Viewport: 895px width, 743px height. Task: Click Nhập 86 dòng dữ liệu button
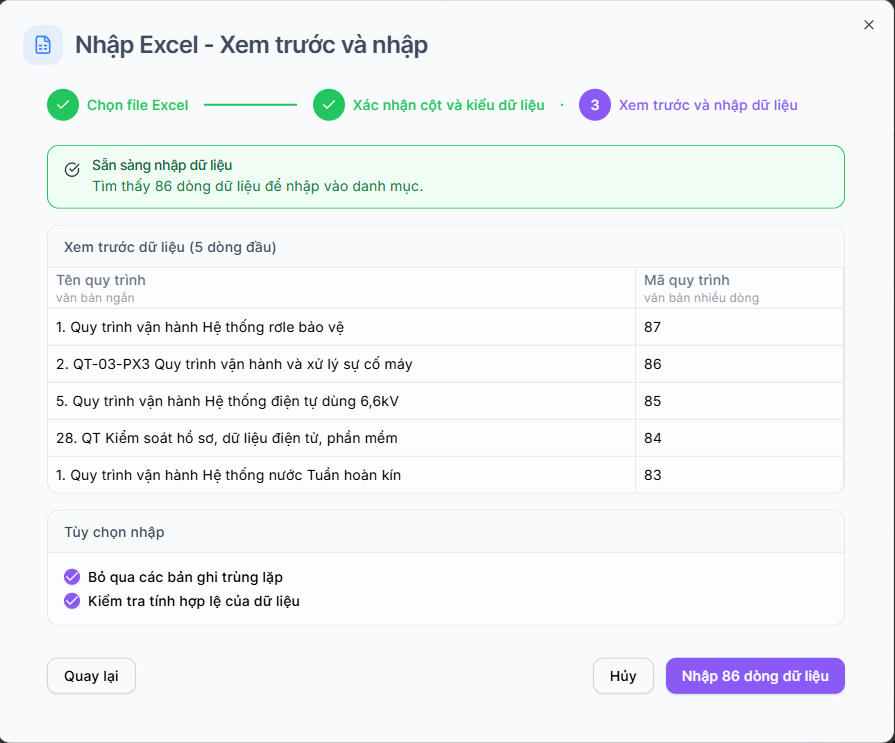[755, 676]
